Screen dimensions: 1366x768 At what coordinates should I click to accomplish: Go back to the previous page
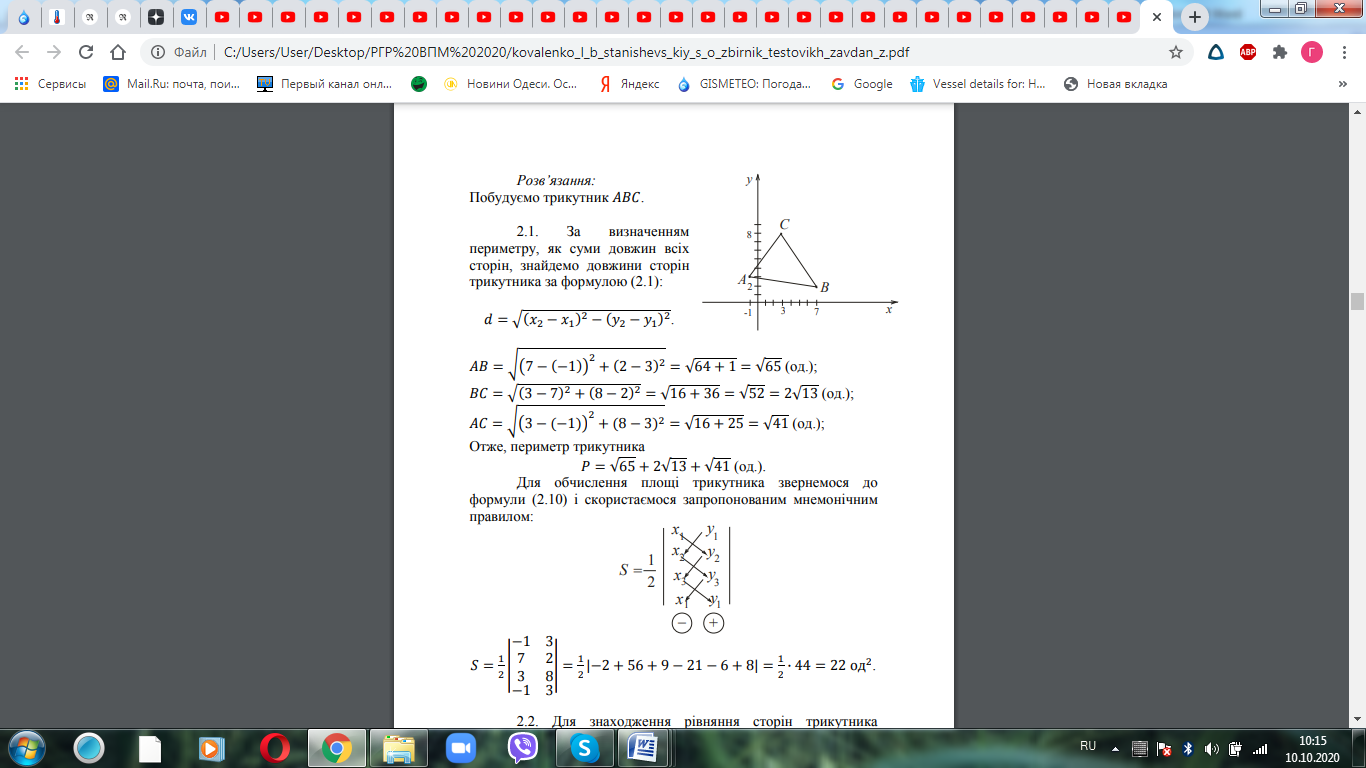pos(22,52)
